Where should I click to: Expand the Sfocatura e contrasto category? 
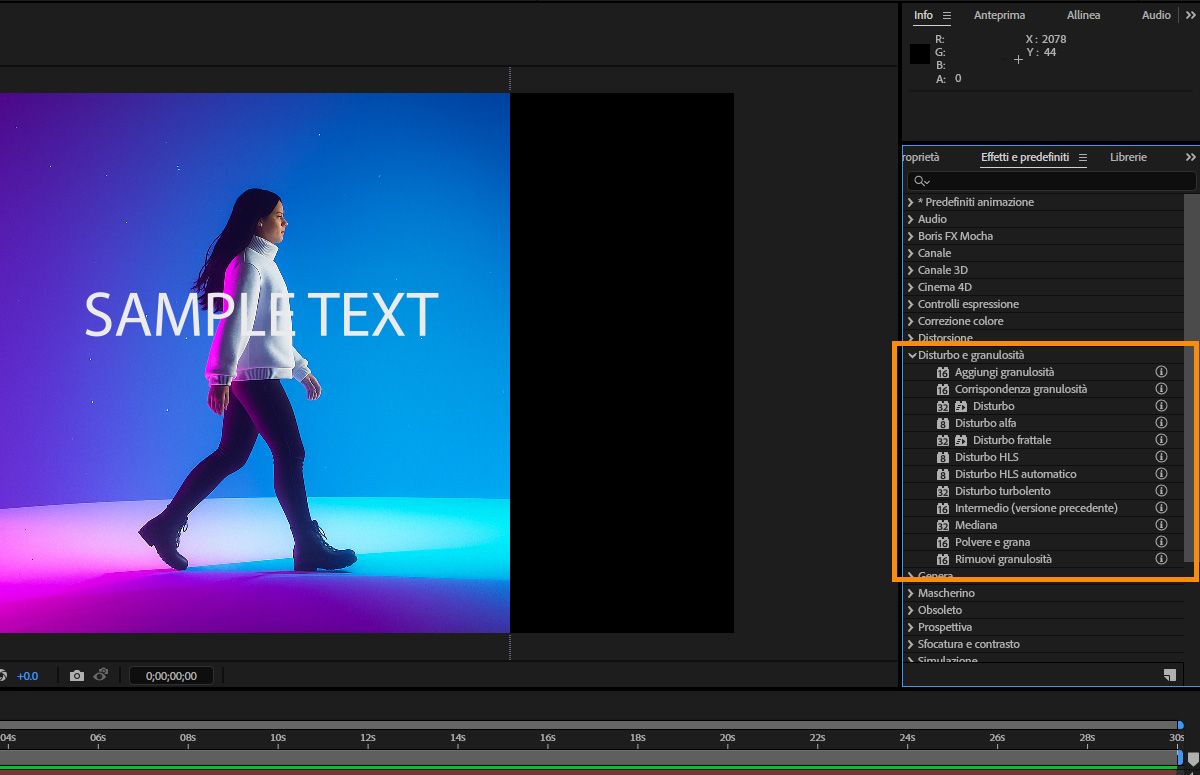coord(911,644)
